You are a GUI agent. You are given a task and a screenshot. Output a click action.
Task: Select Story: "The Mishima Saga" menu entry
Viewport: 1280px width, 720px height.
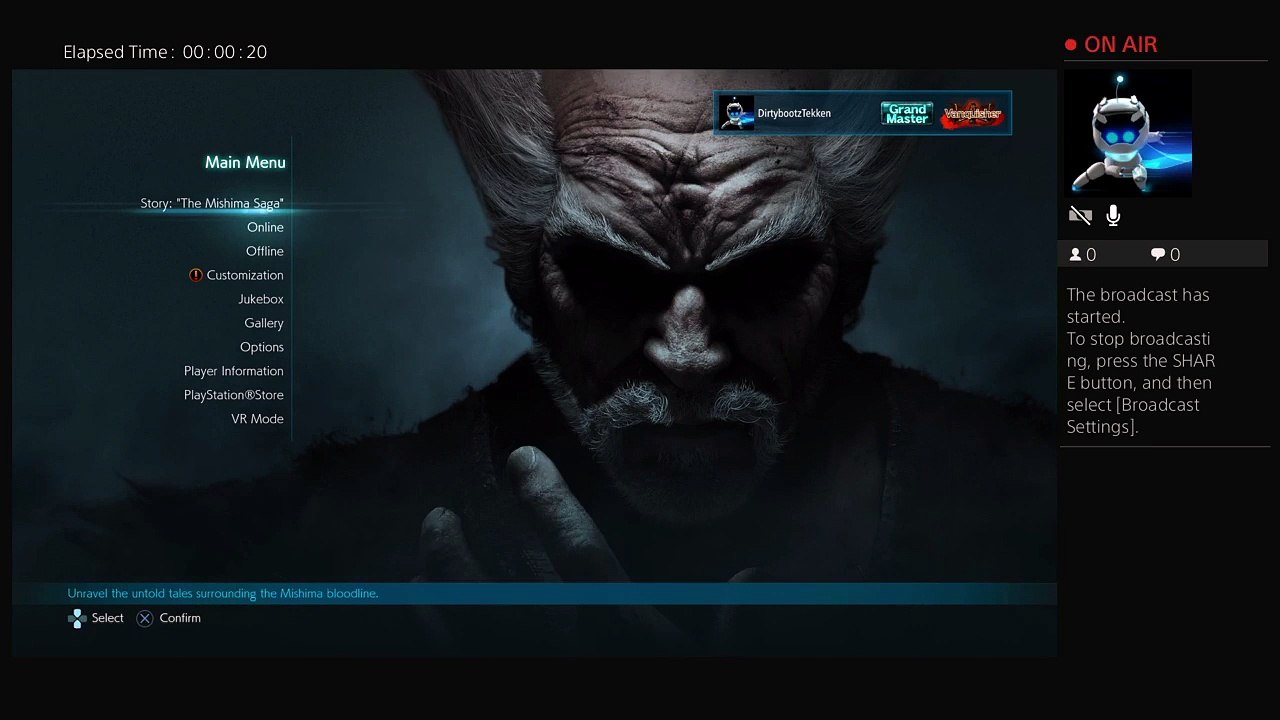(x=212, y=203)
